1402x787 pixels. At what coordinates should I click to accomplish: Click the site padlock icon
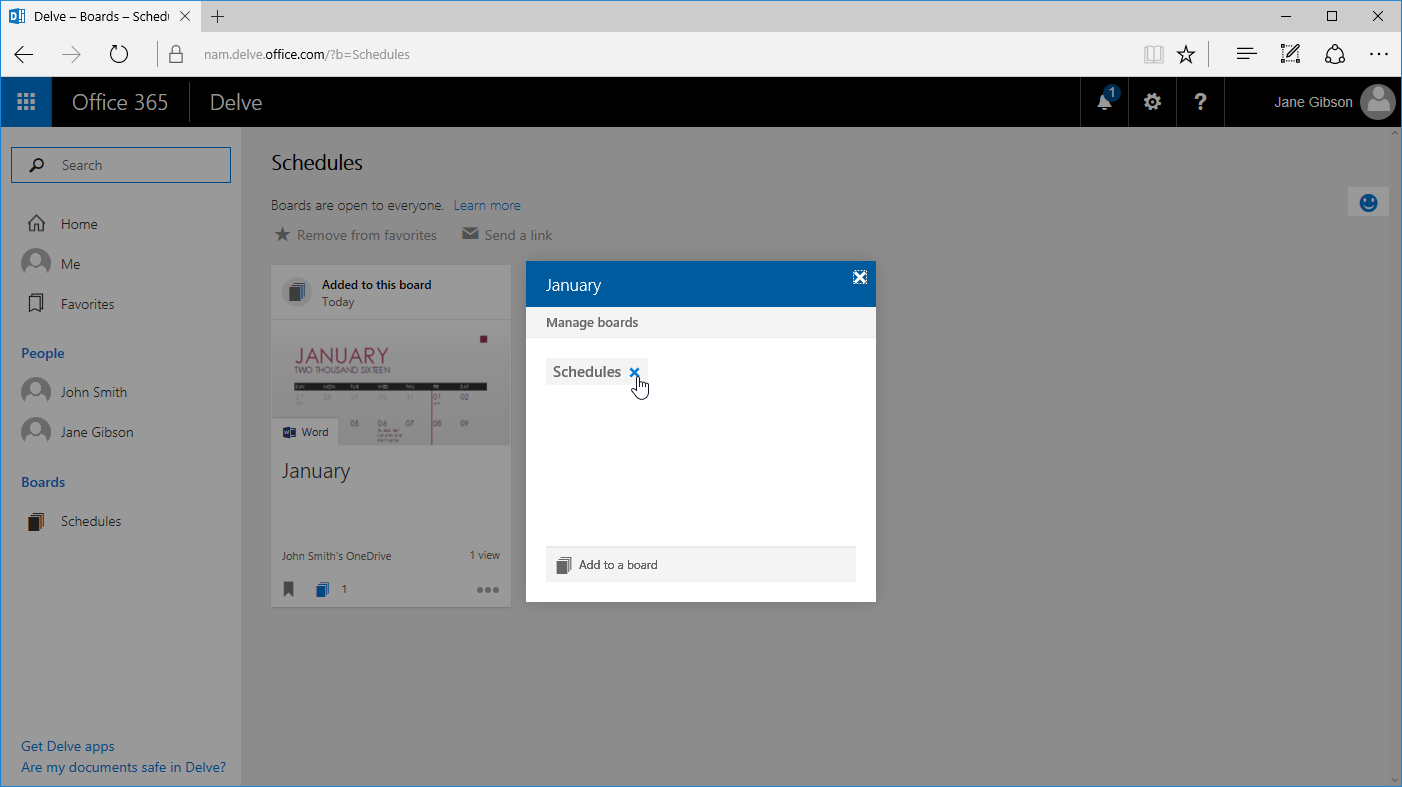click(176, 55)
